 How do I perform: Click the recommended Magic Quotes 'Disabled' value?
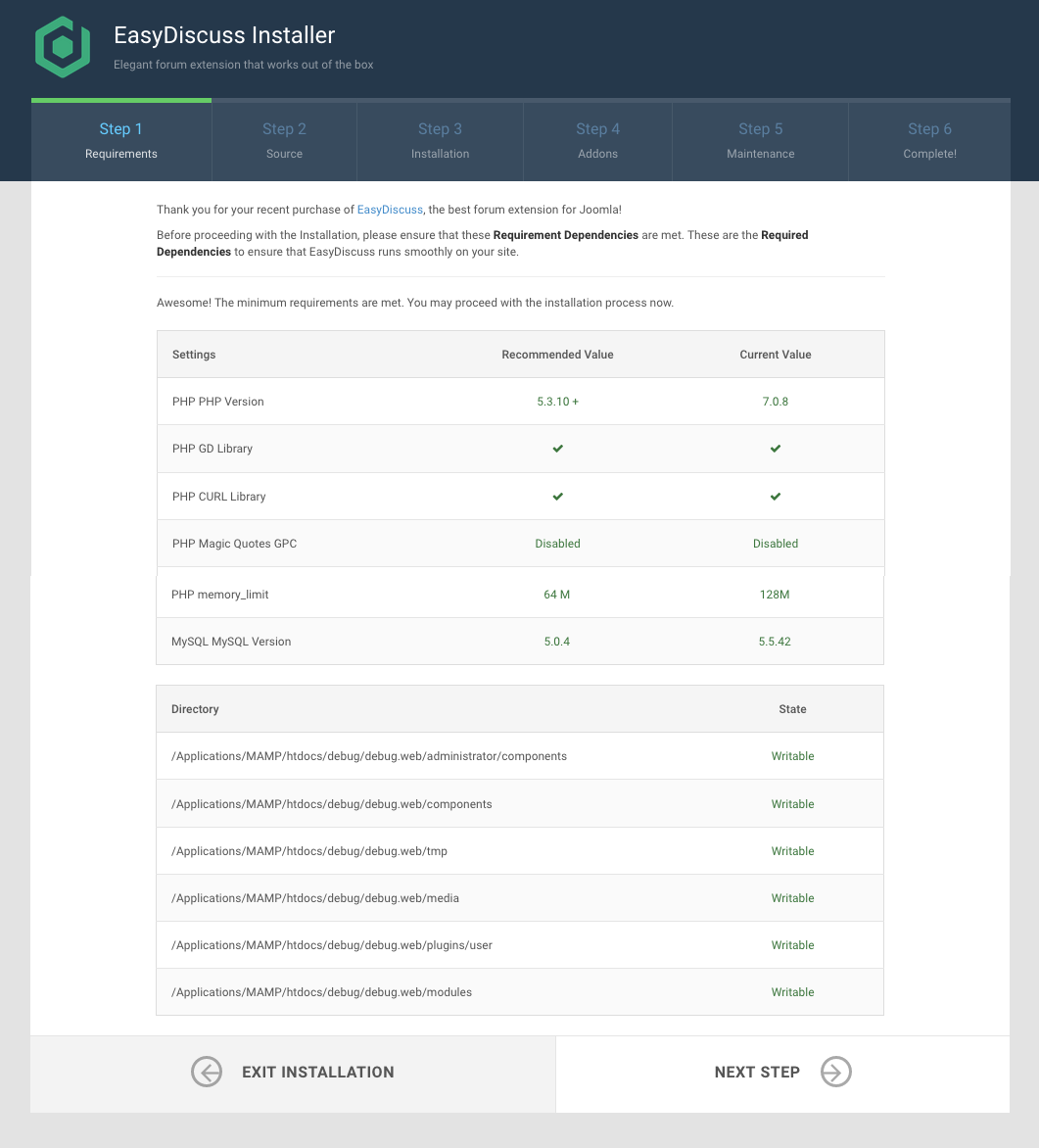click(x=557, y=544)
